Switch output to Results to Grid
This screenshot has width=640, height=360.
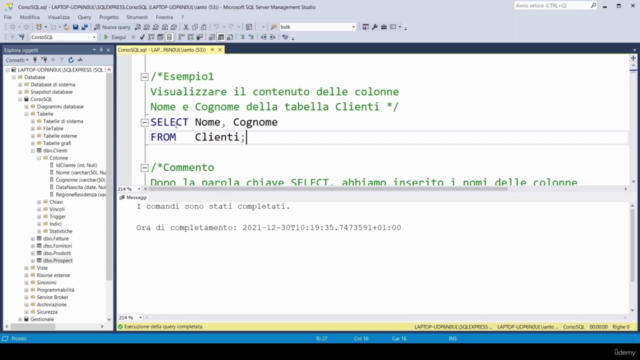pyautogui.click(x=221, y=37)
